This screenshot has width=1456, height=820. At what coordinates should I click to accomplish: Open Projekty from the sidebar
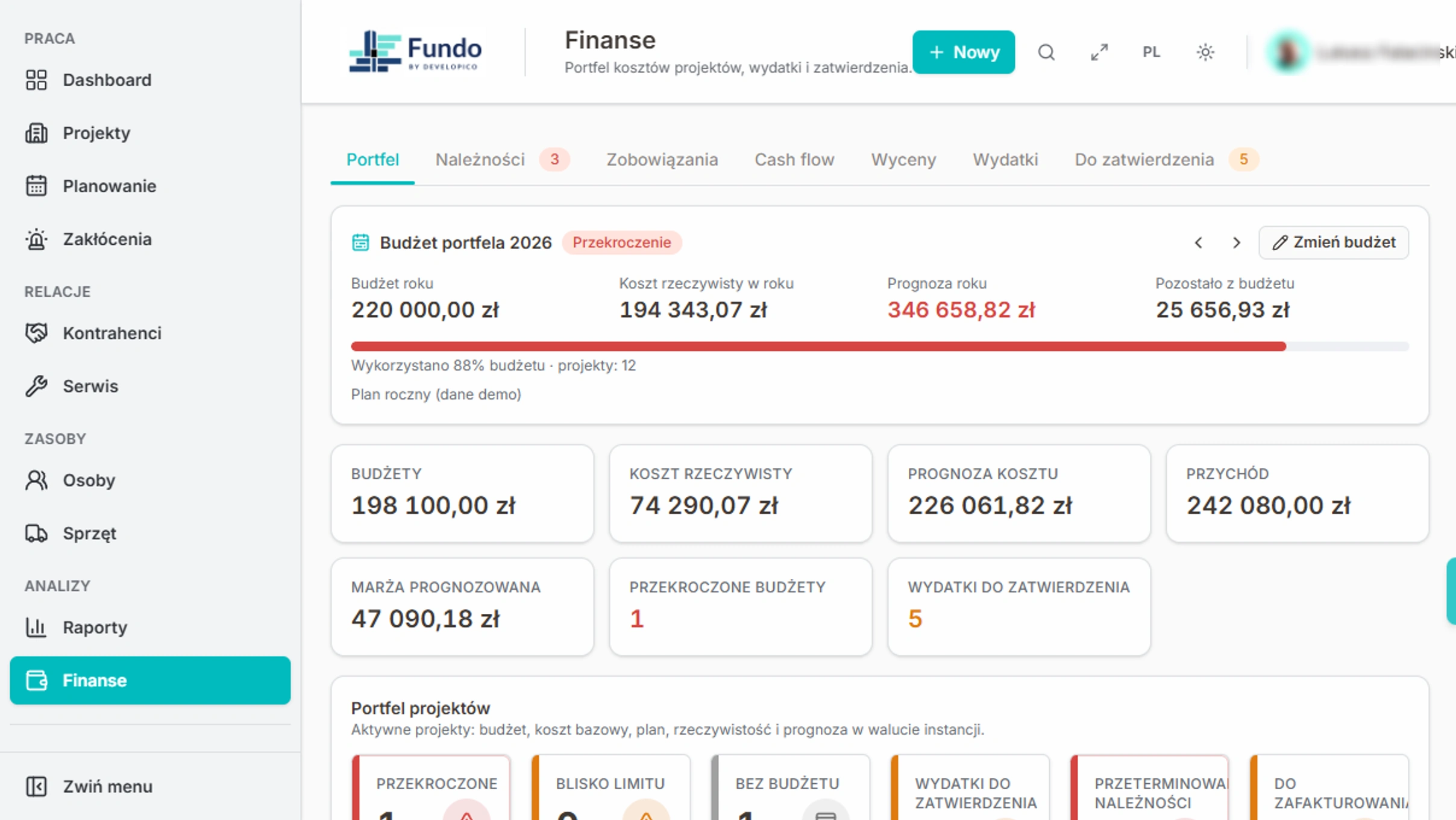pyautogui.click(x=149, y=133)
